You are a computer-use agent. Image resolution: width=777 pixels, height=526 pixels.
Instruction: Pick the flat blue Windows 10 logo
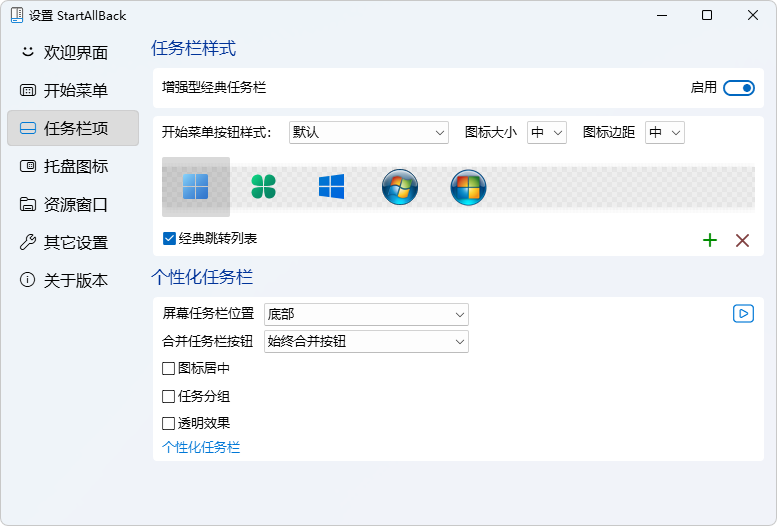[332, 186]
